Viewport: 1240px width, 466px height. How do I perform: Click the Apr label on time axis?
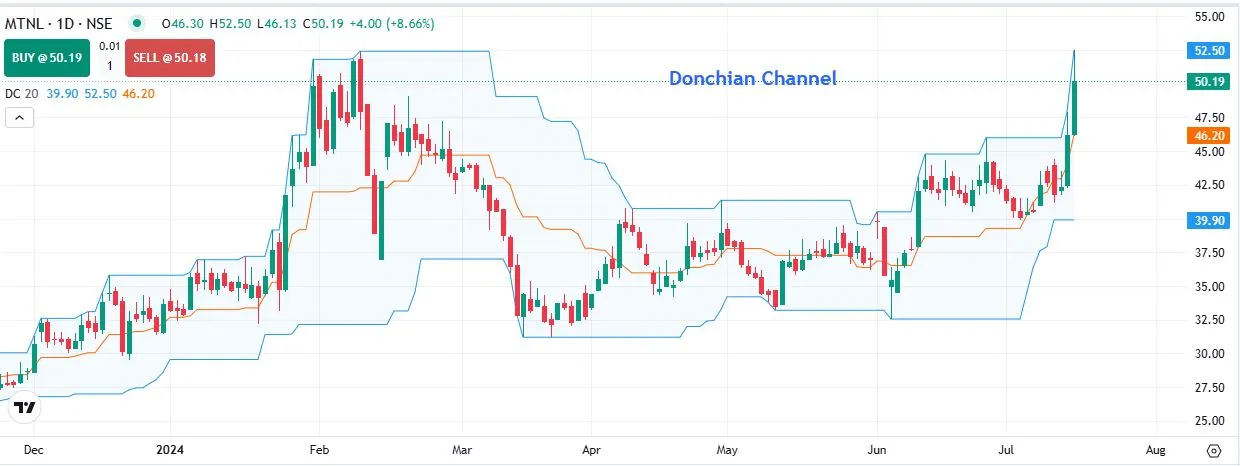pyautogui.click(x=591, y=450)
